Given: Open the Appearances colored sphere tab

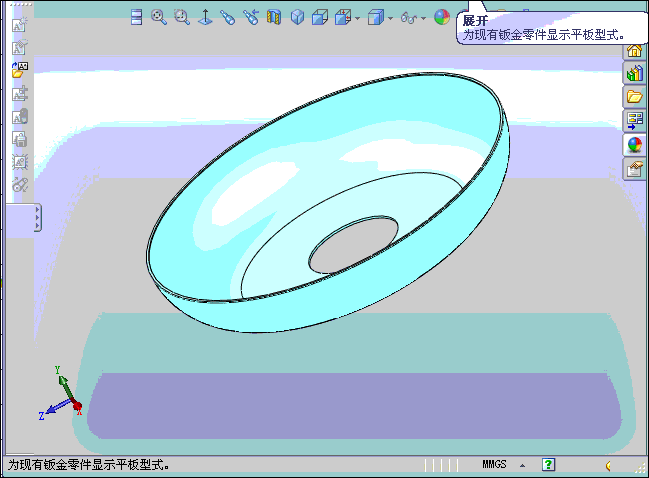Looking at the screenshot, I should [x=634, y=145].
